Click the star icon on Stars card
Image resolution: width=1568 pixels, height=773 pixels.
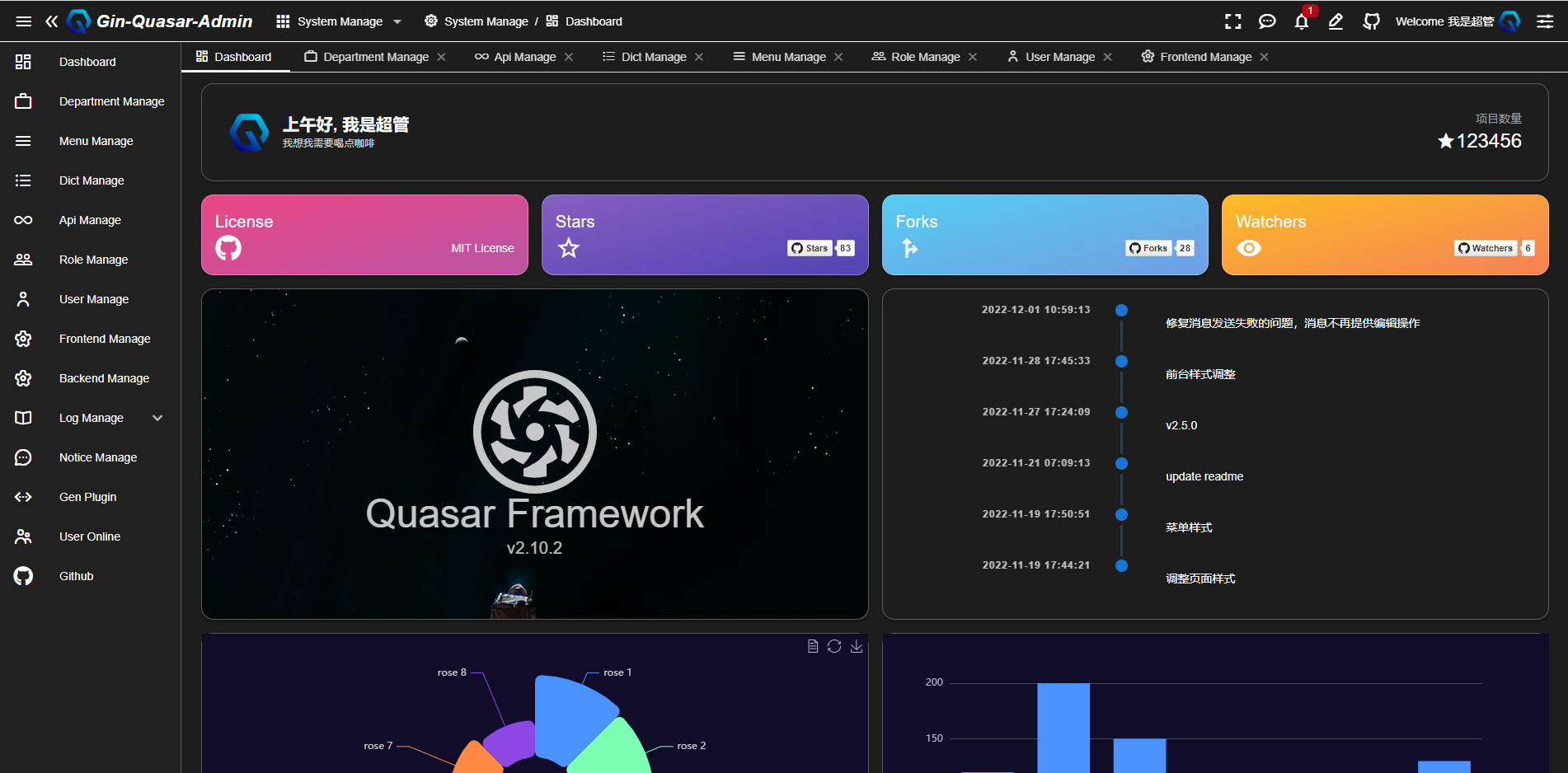coord(569,247)
